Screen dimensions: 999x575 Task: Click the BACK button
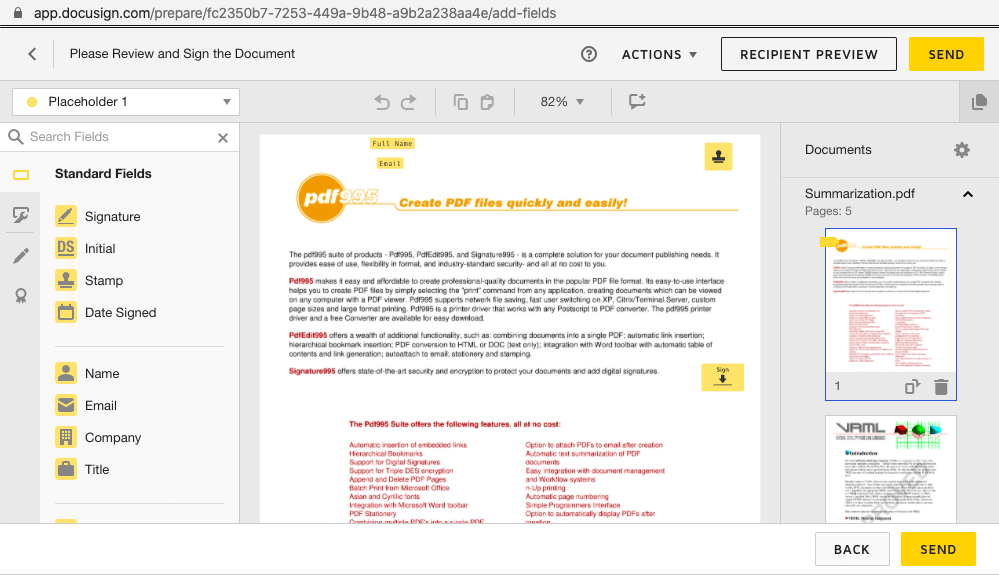[x=852, y=550]
